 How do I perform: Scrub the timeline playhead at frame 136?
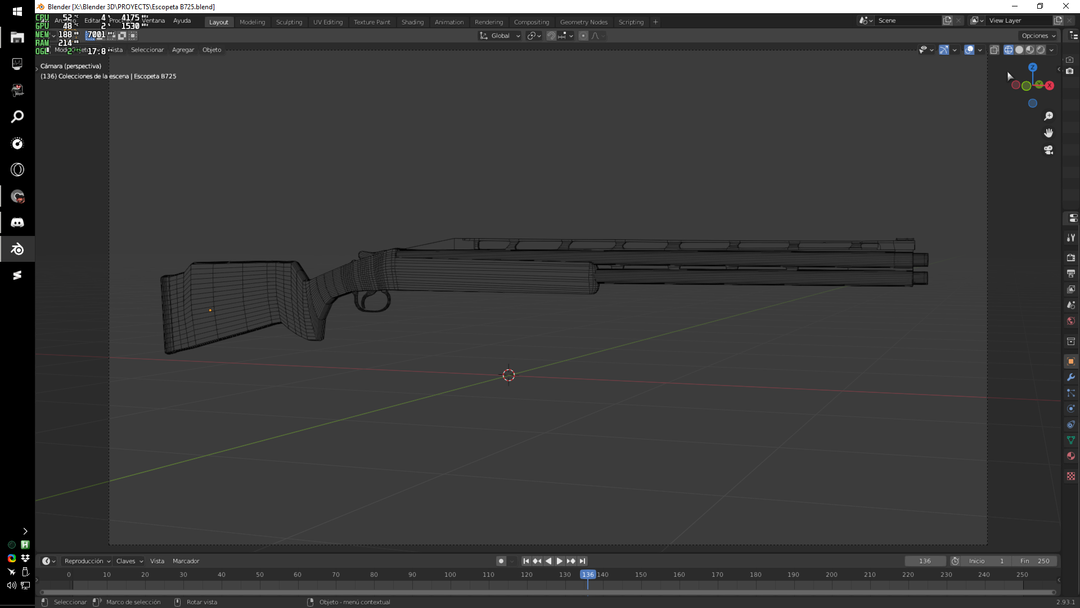[589, 575]
